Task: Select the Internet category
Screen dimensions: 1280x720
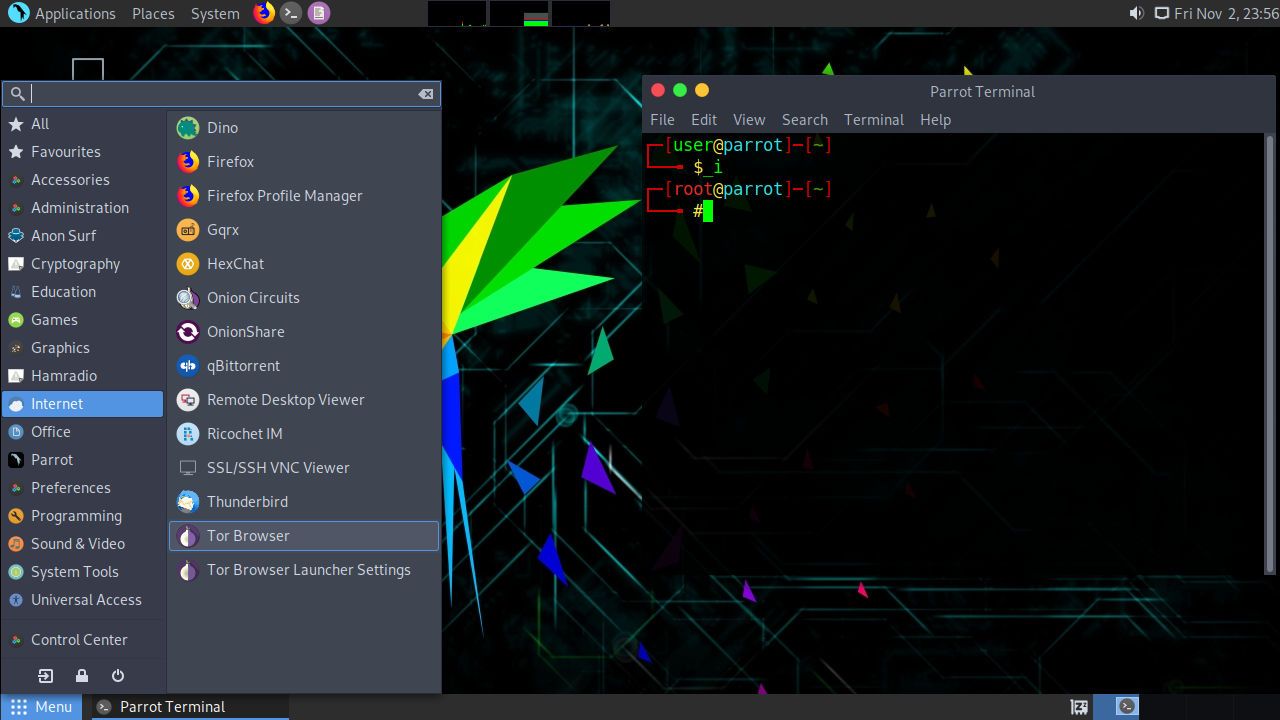Action: coord(83,403)
